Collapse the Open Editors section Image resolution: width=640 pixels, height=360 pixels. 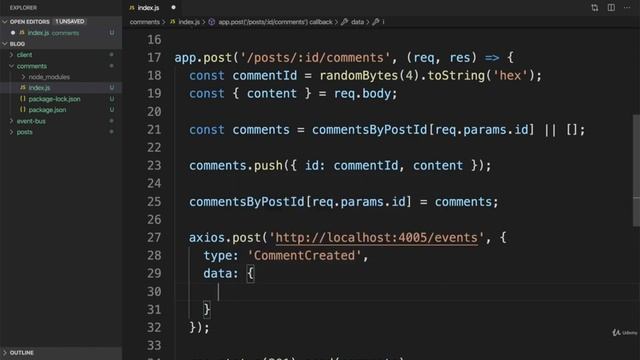tap(5, 21)
